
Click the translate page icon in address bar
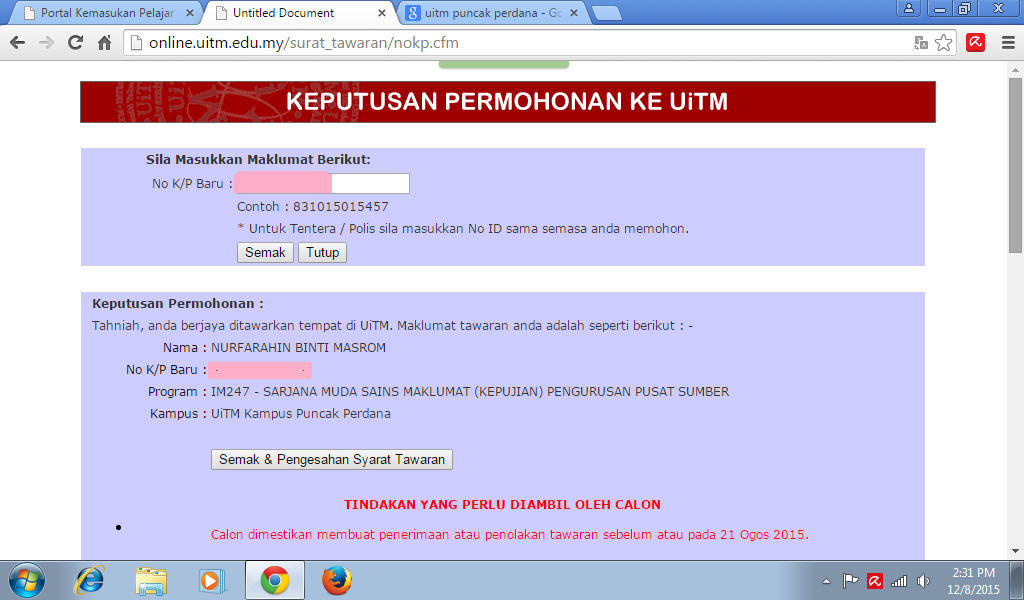pyautogui.click(x=921, y=43)
